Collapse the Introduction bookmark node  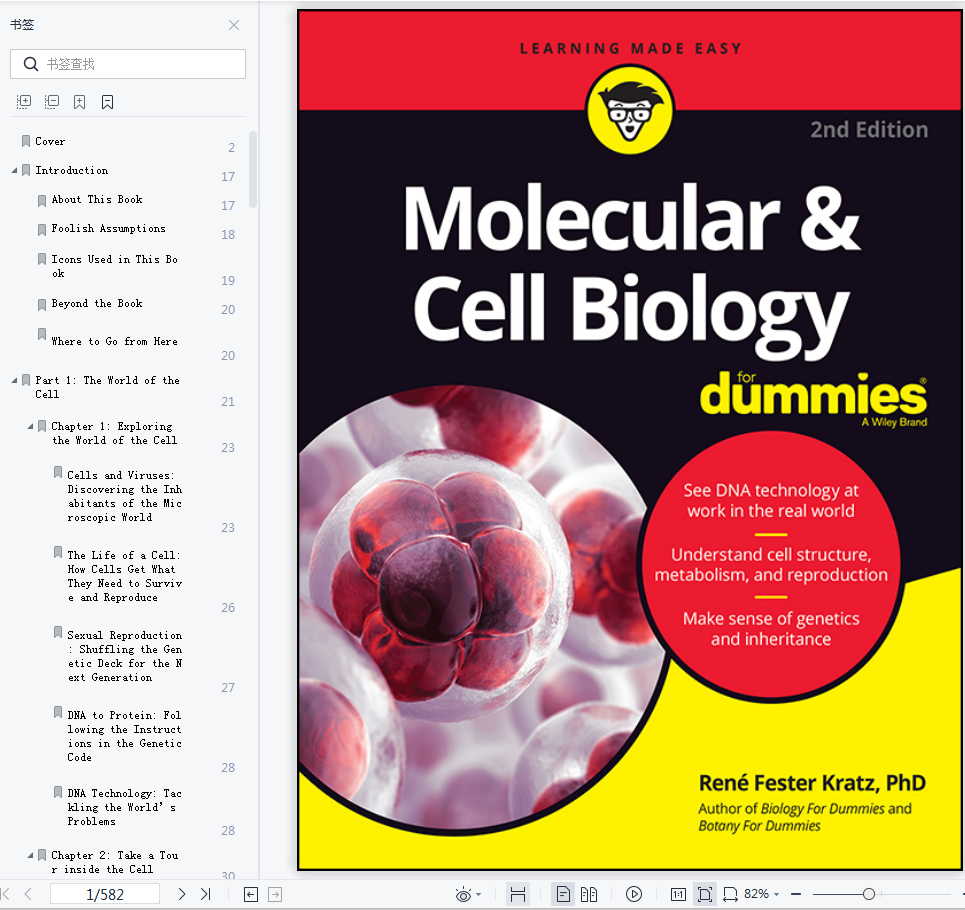pyautogui.click(x=14, y=170)
